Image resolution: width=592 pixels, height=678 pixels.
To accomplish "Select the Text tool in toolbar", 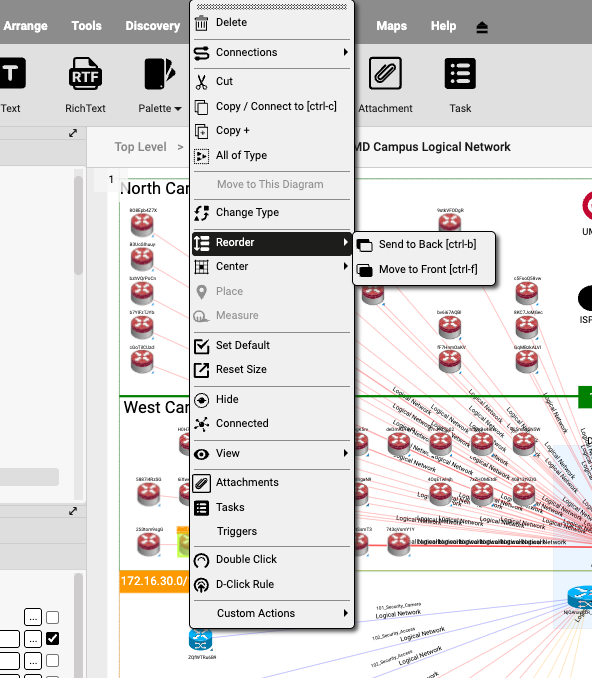I will [x=12, y=85].
